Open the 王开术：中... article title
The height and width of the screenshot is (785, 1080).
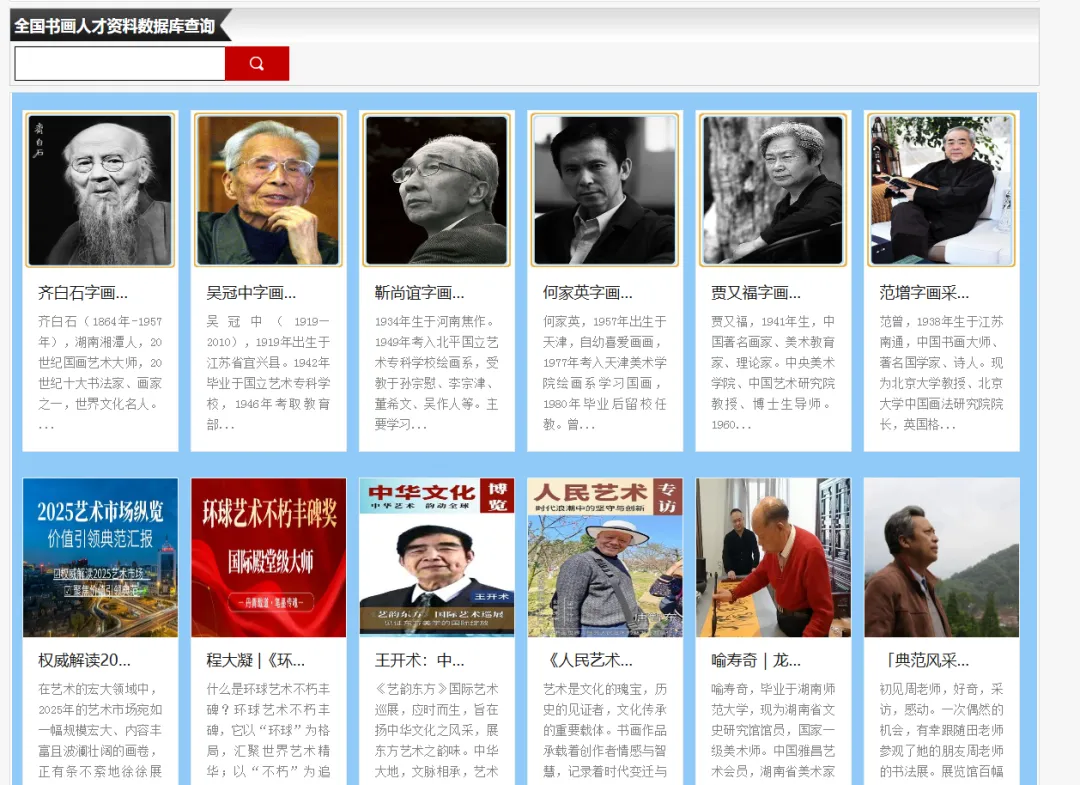point(419,661)
